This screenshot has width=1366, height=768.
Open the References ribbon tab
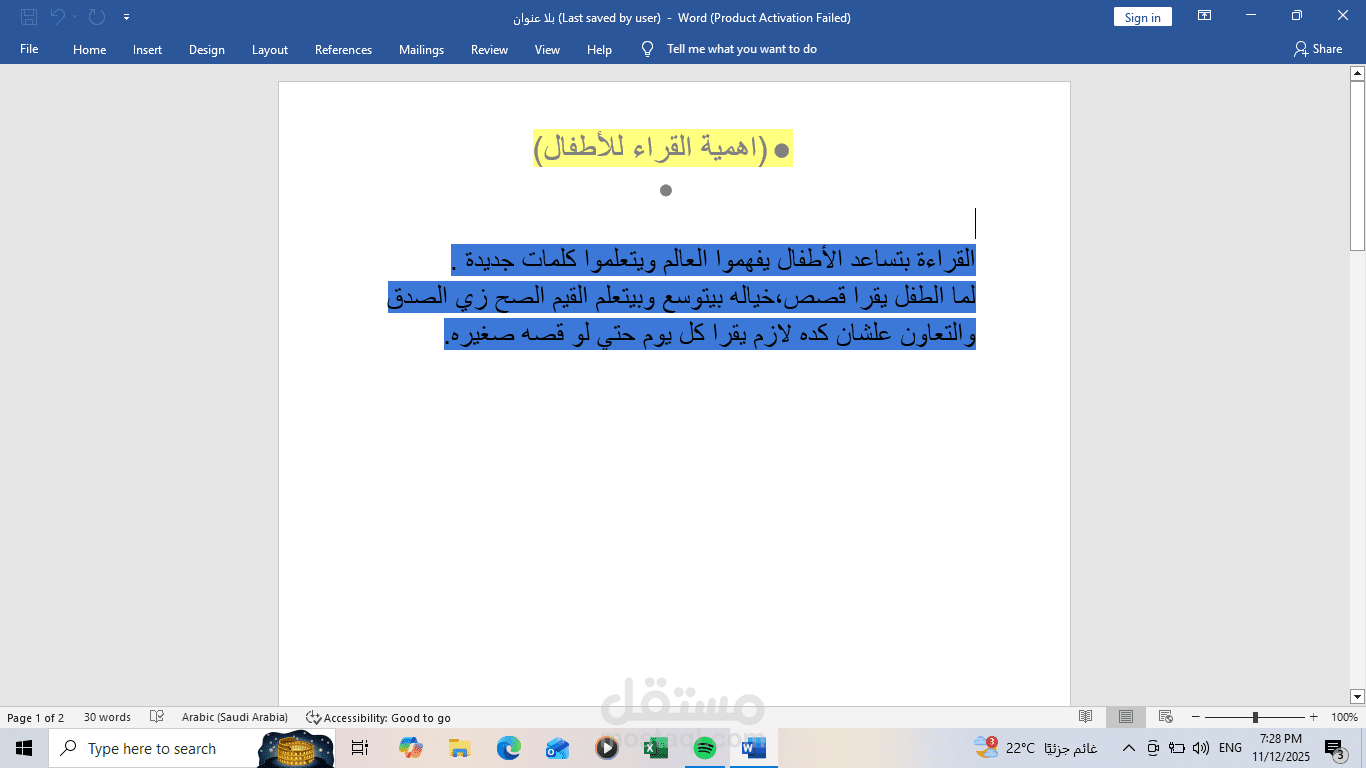point(343,49)
